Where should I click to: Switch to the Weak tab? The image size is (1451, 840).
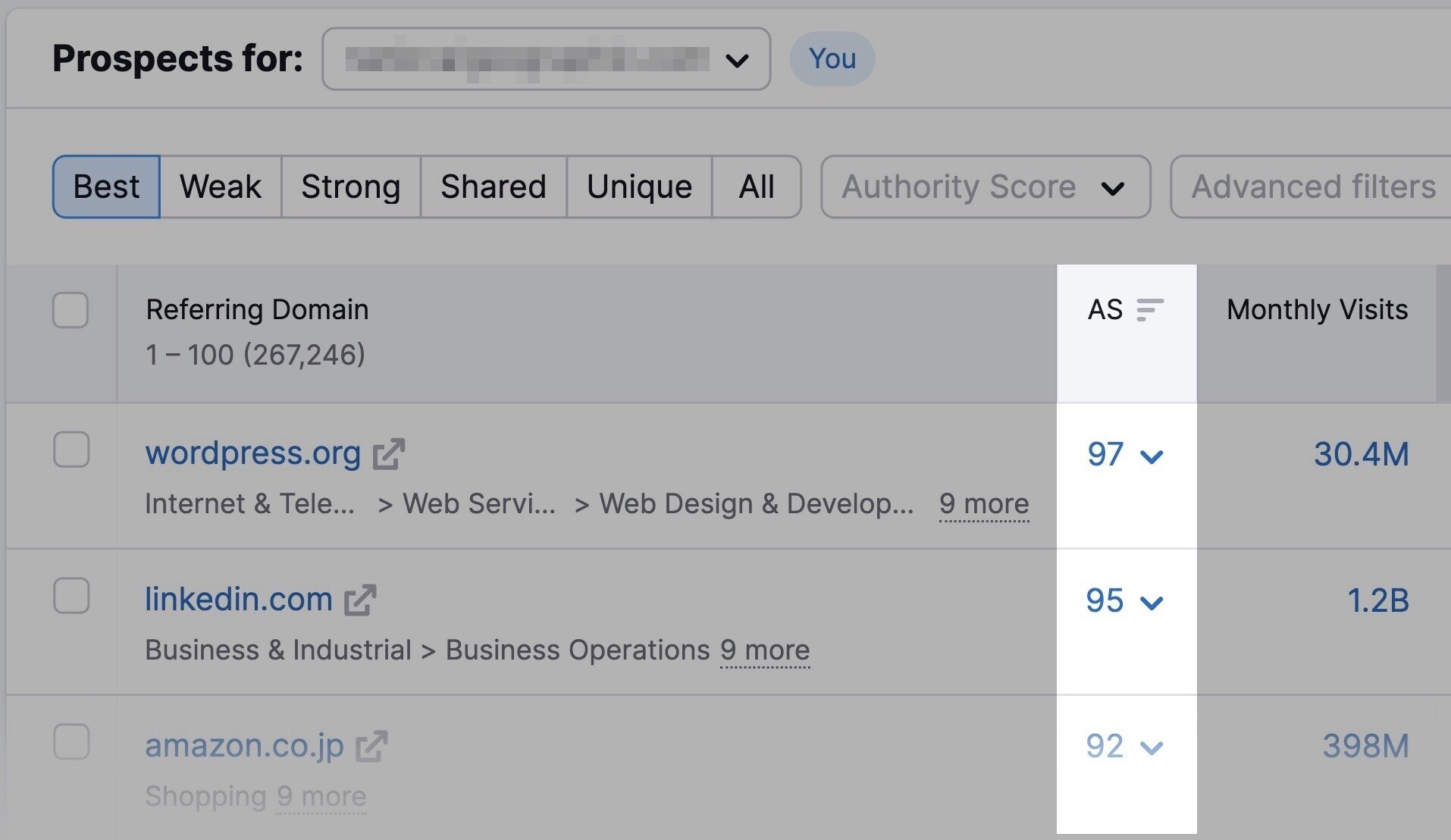[221, 186]
